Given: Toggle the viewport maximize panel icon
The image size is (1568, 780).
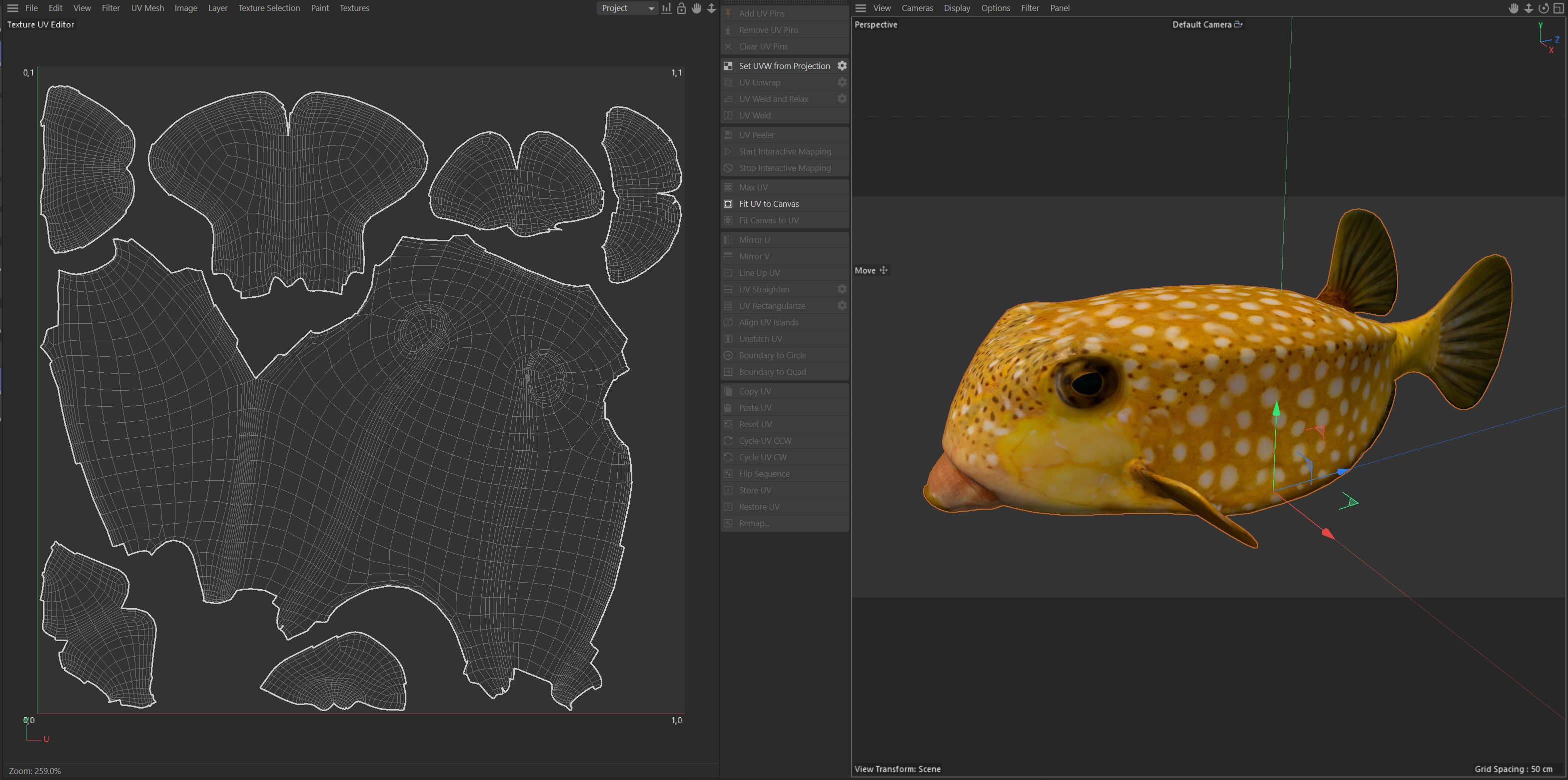Looking at the screenshot, I should point(1559,8).
